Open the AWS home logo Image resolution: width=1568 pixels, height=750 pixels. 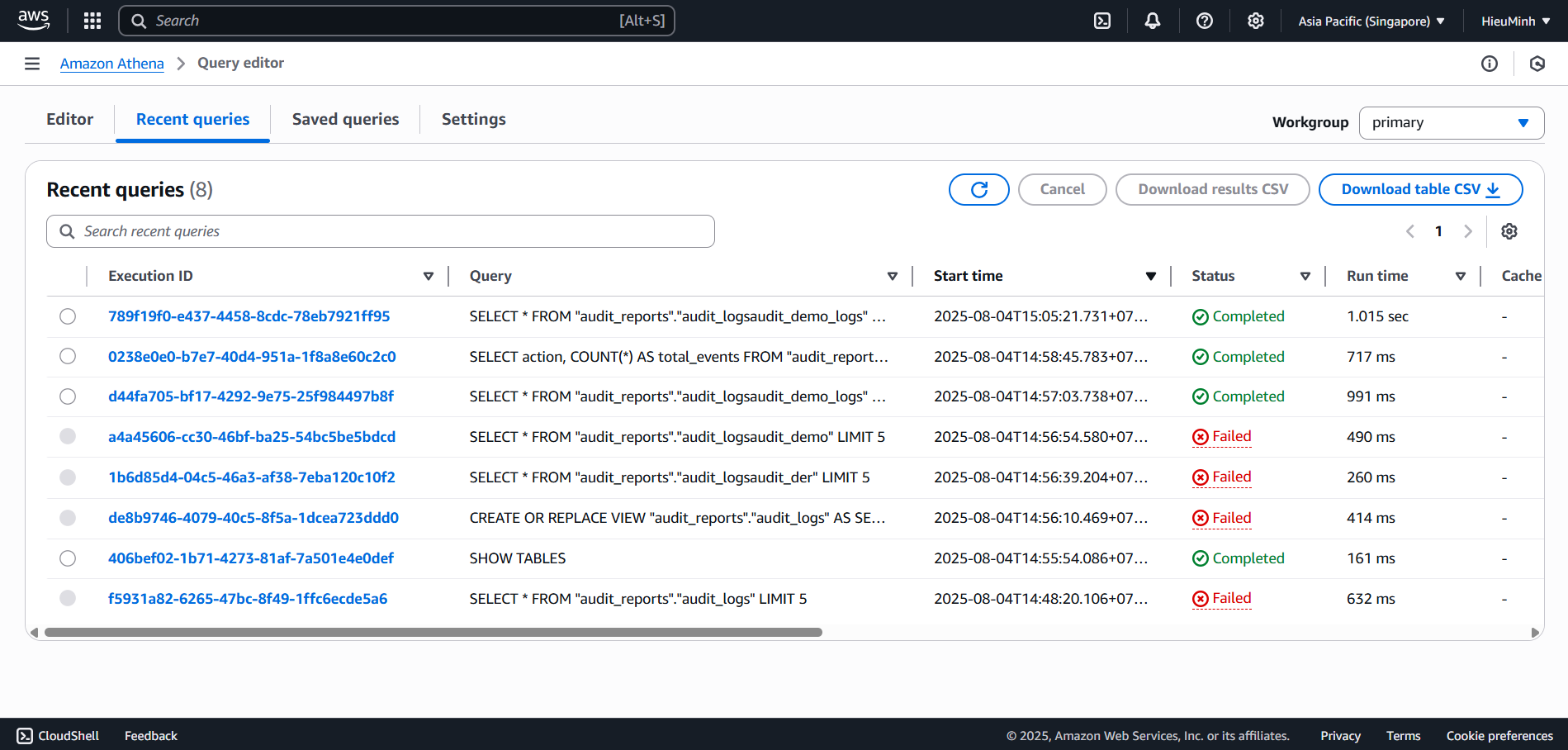click(x=34, y=21)
